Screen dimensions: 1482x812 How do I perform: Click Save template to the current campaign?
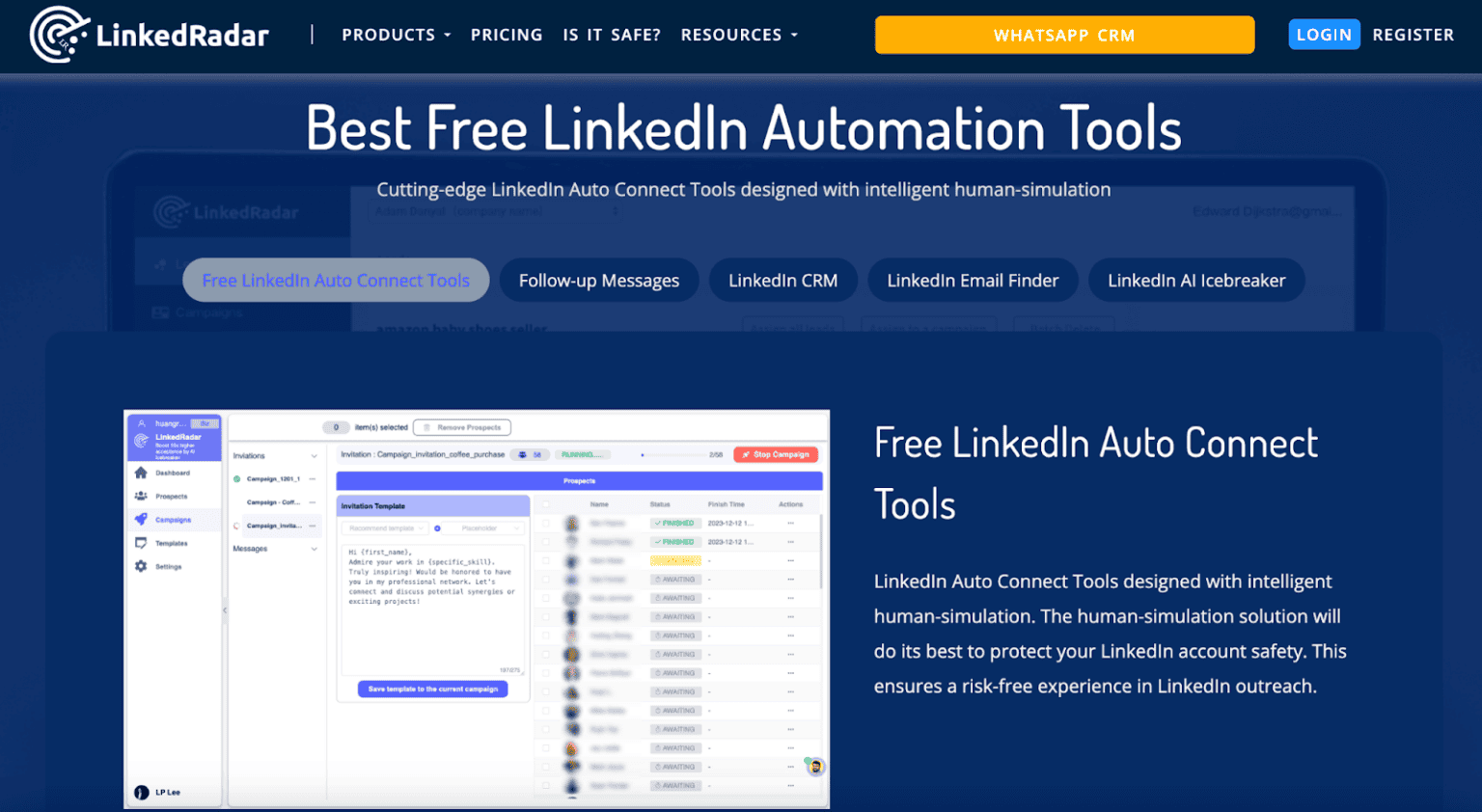pos(432,689)
